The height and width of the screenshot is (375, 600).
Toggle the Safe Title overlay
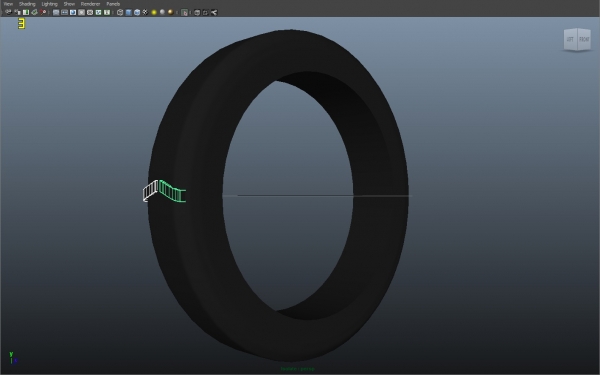tap(107, 12)
